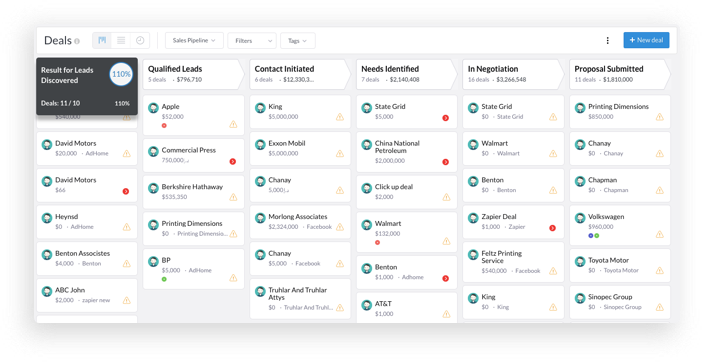Click the avatar on Walmart $132,000 deal

pos(367,225)
